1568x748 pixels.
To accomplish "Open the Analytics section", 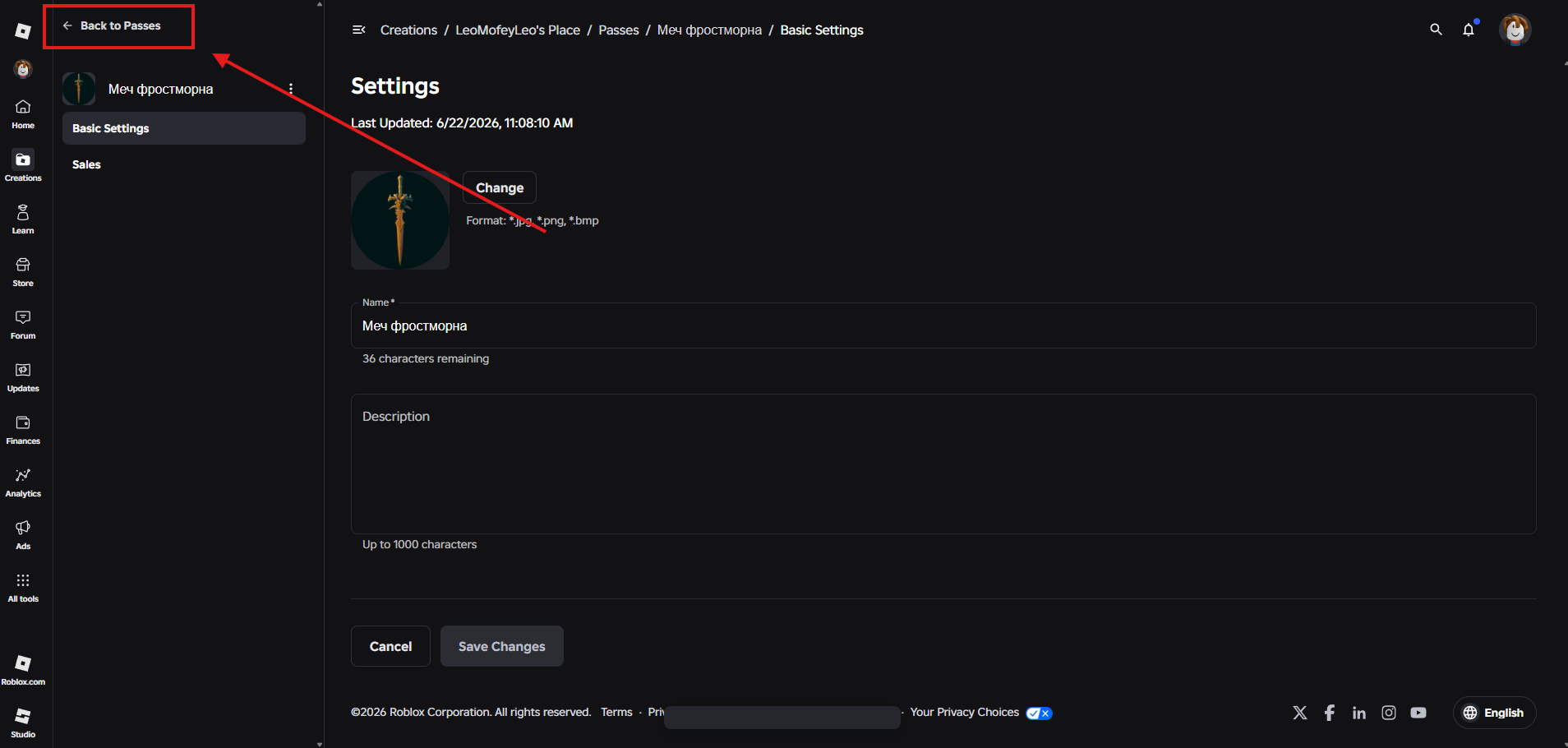I will 23,482.
